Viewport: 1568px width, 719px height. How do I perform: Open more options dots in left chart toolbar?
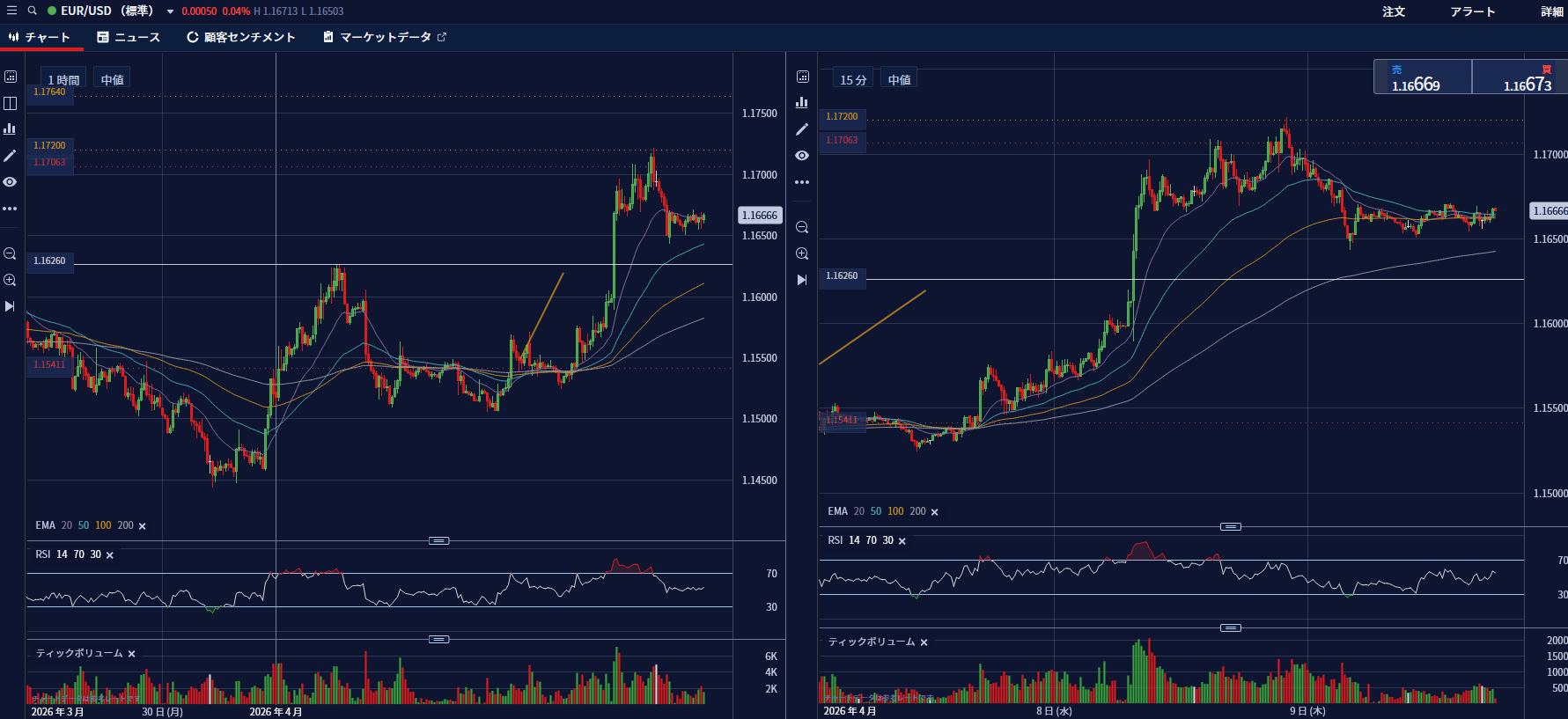coord(11,209)
